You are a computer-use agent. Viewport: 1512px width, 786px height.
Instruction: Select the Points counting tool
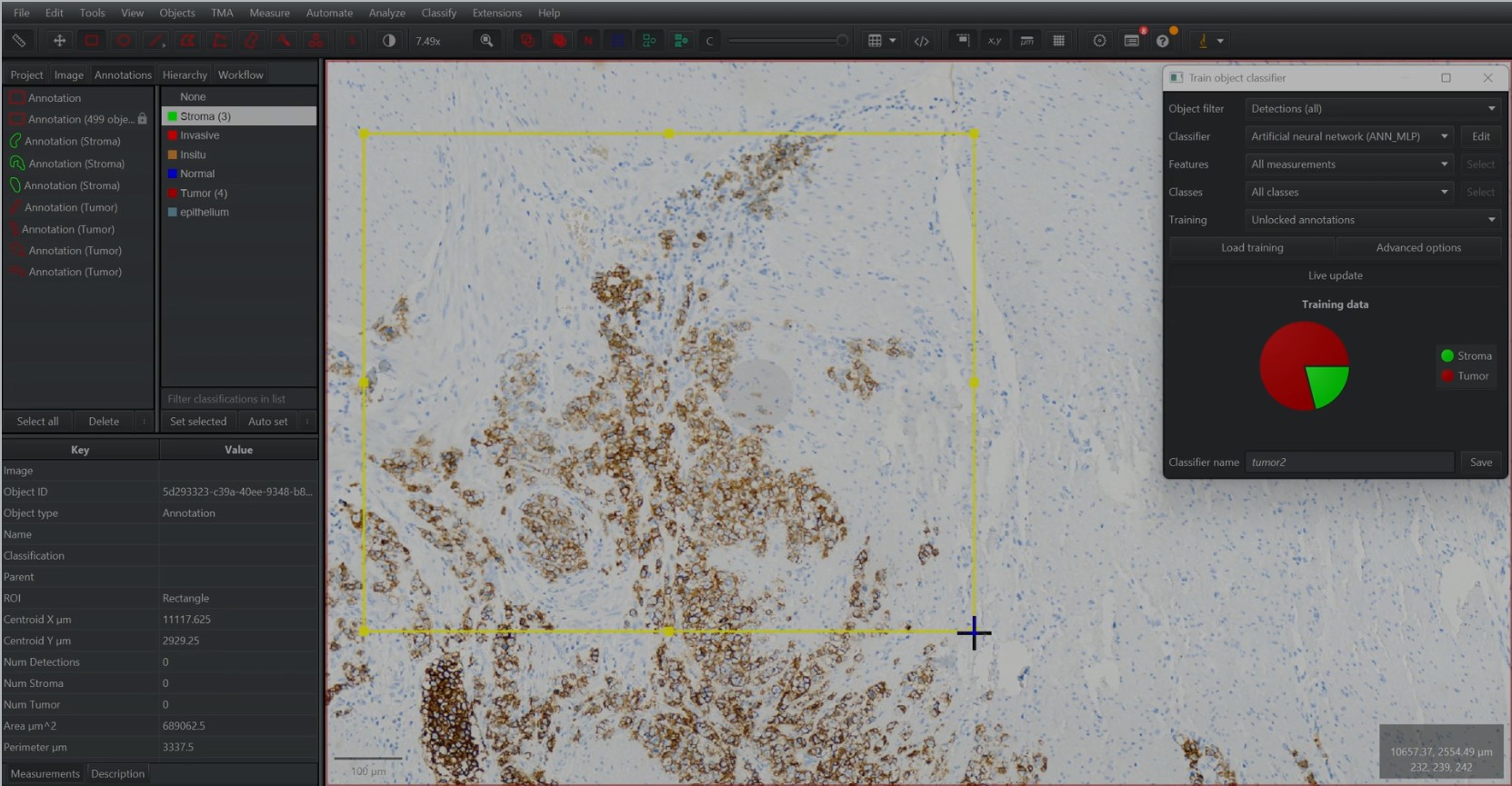tap(315, 41)
